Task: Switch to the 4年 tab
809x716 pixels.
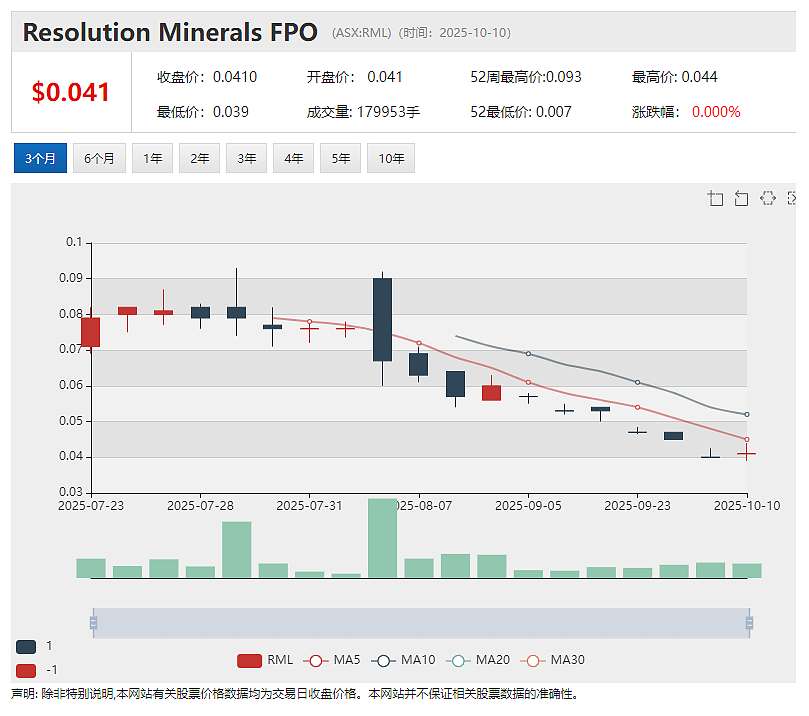Action: 293,158
